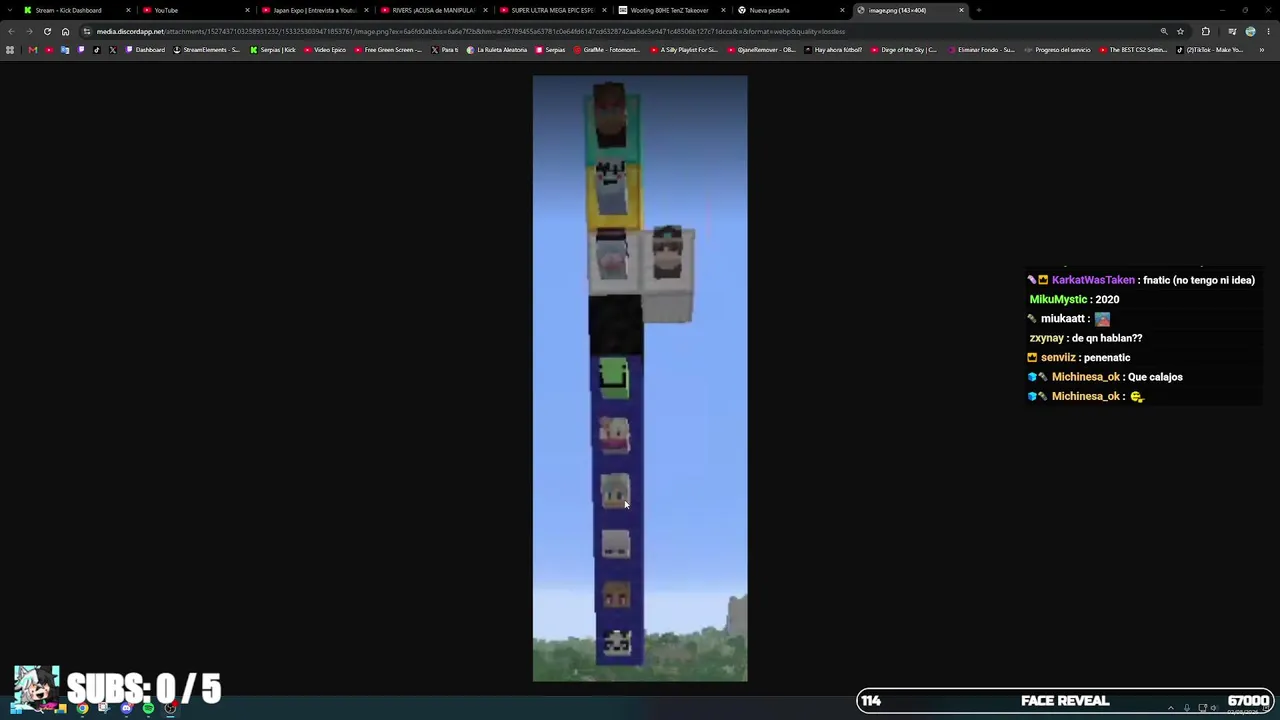Switch to SUPER ULTRA MEGA EPIC tab
Screen dimensions: 1280x720
click(x=553, y=10)
